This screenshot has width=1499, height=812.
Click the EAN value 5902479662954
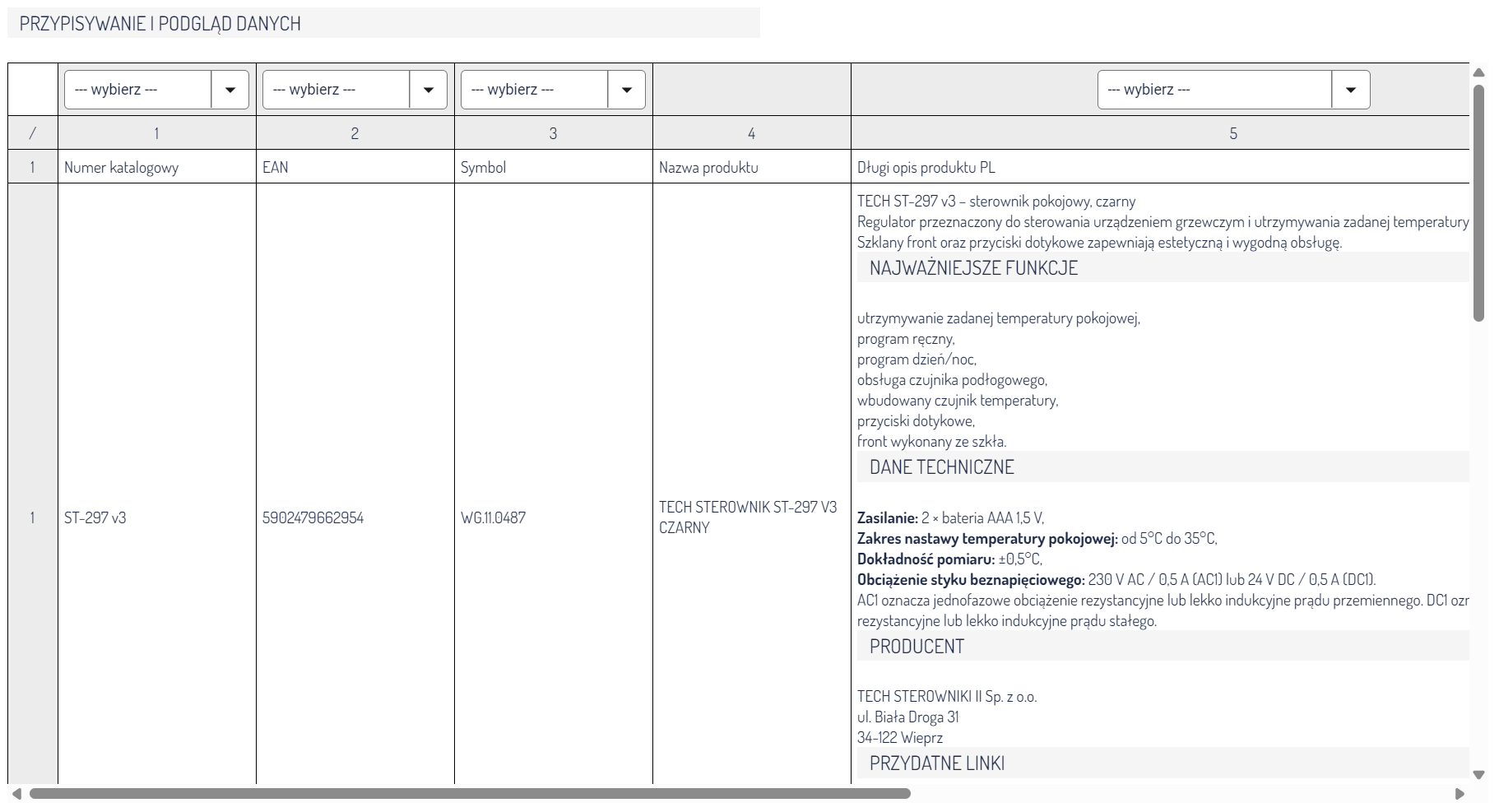[x=313, y=517]
